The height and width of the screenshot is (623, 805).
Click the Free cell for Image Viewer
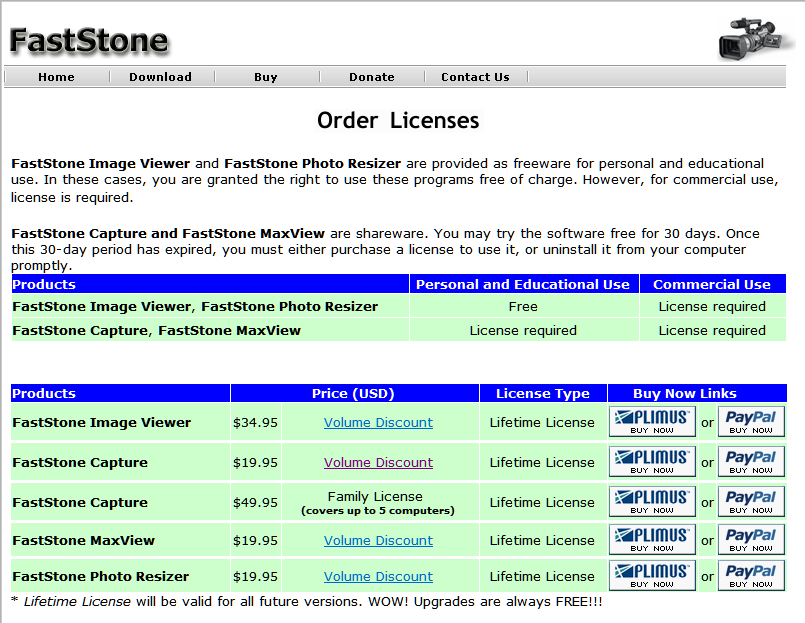[x=523, y=307]
